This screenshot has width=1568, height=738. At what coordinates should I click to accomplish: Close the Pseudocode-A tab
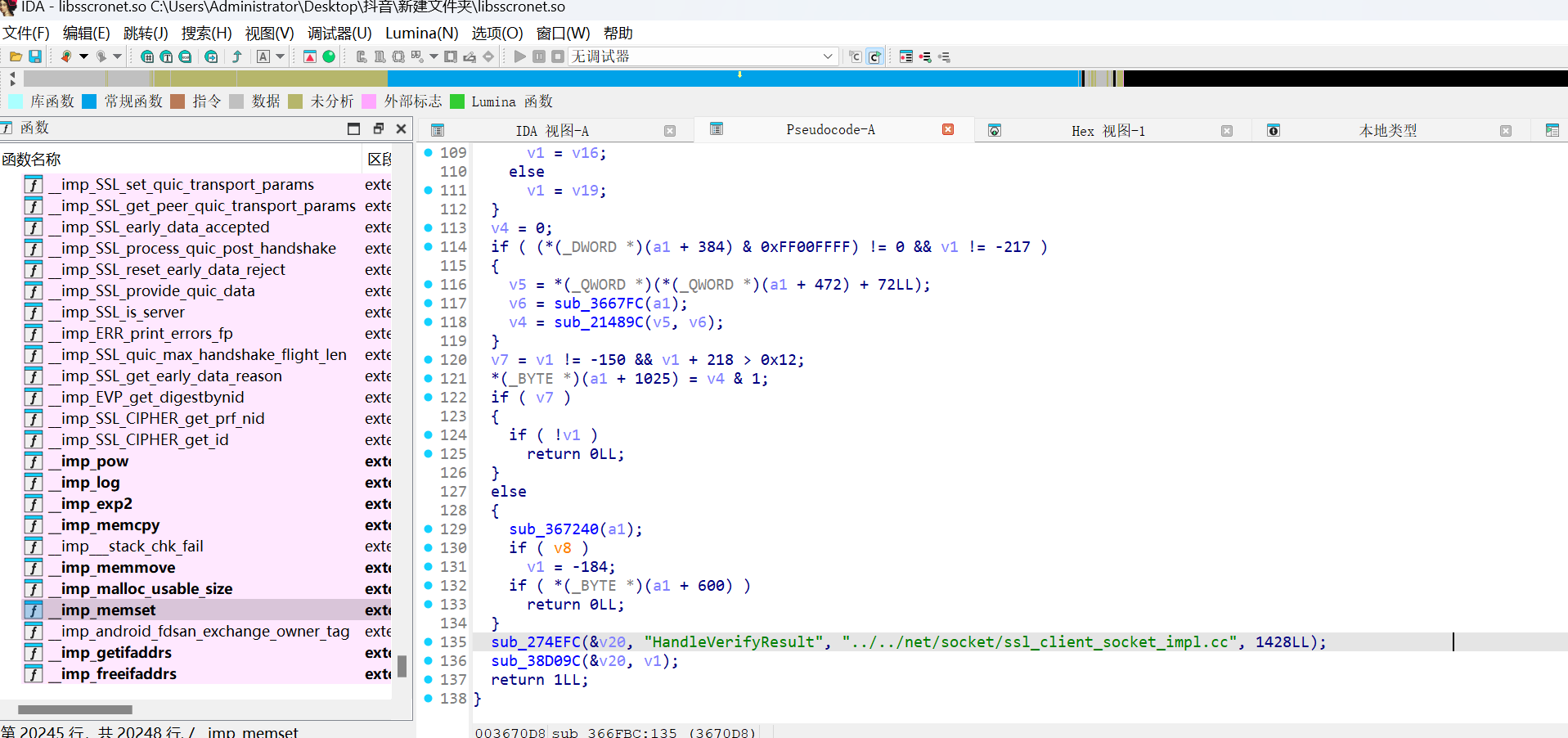click(x=948, y=129)
